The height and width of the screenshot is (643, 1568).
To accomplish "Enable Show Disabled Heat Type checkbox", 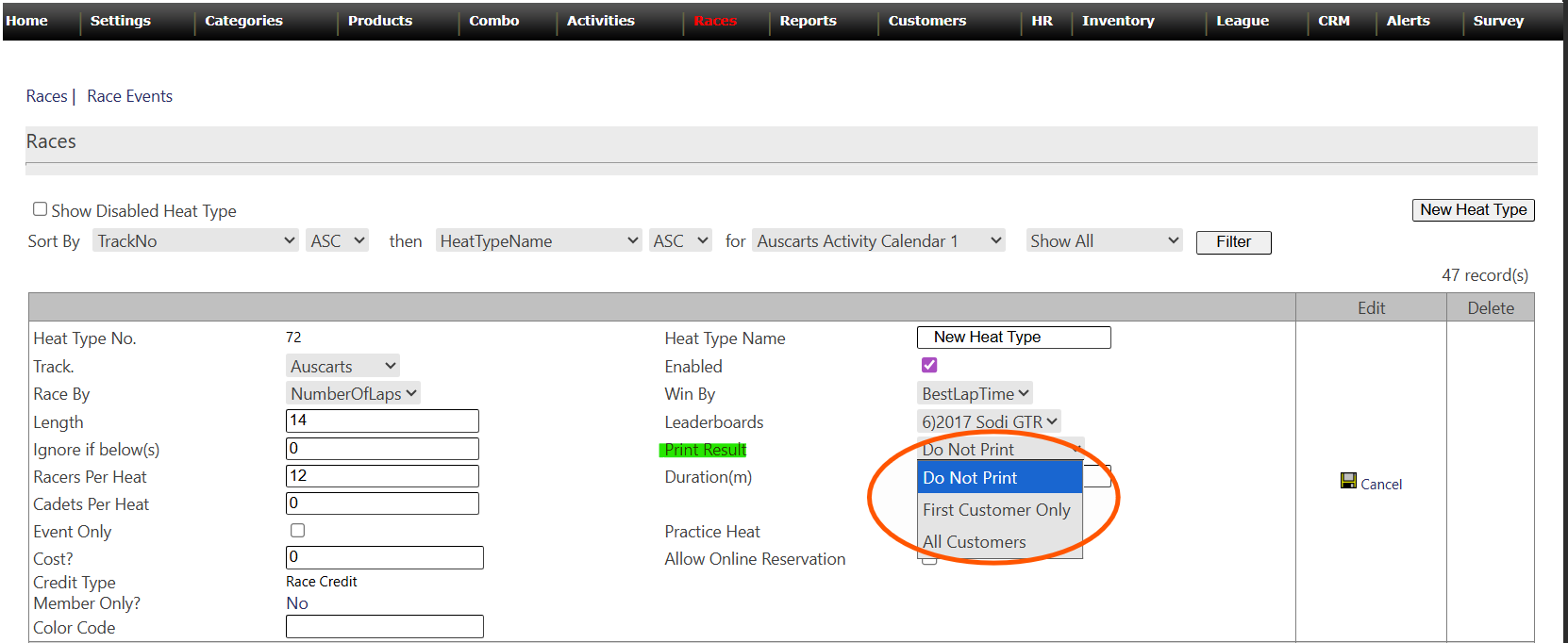I will click(x=40, y=209).
